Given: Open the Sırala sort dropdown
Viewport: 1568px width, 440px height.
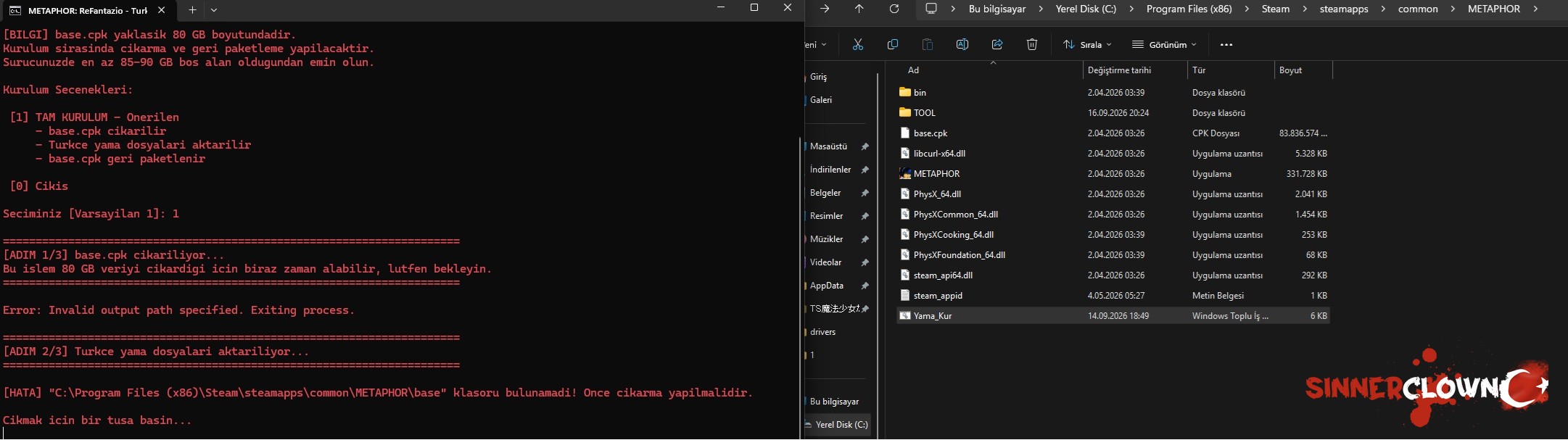Looking at the screenshot, I should [1087, 45].
